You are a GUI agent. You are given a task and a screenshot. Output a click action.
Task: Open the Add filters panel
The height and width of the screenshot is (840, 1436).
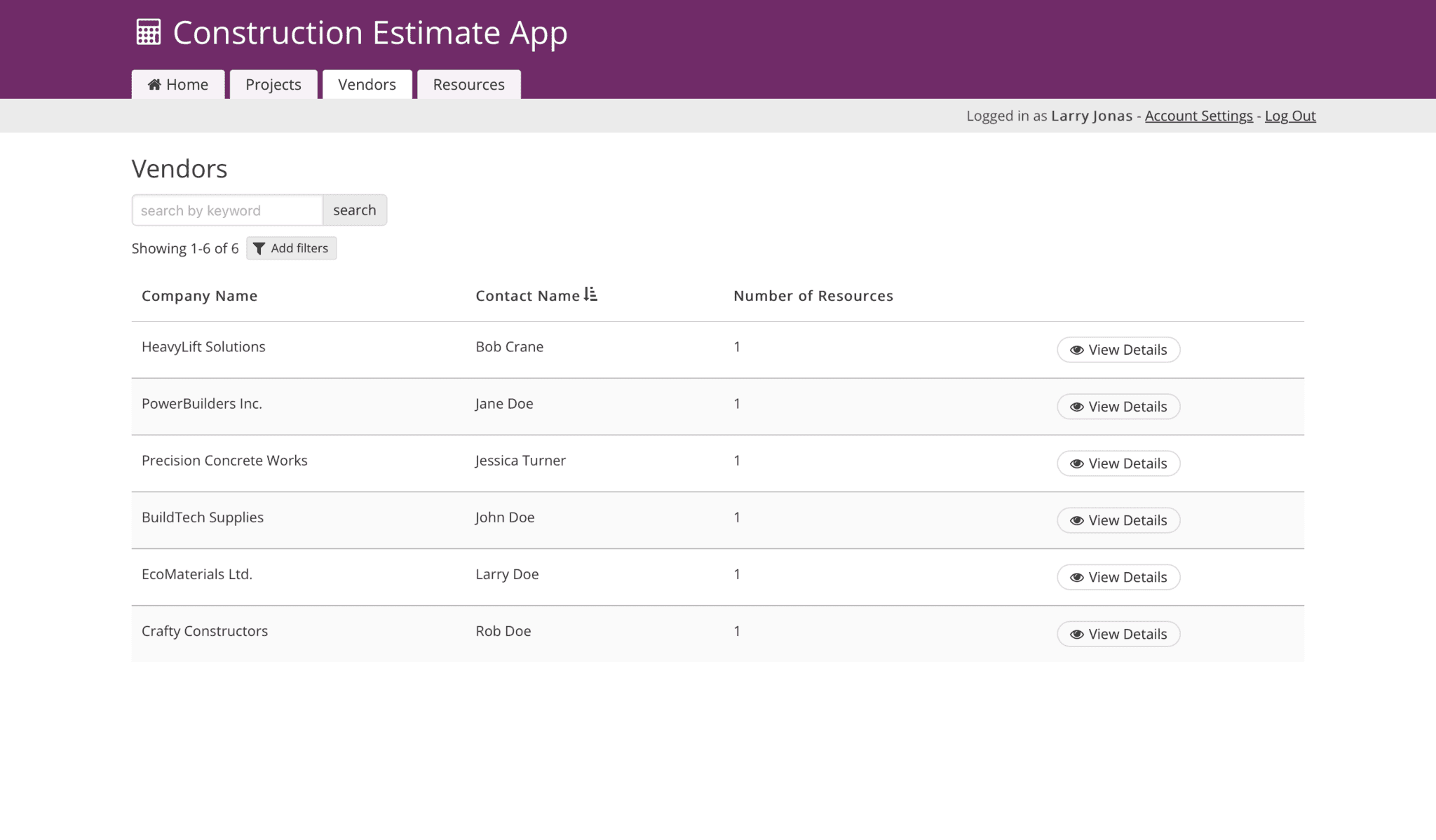click(292, 248)
